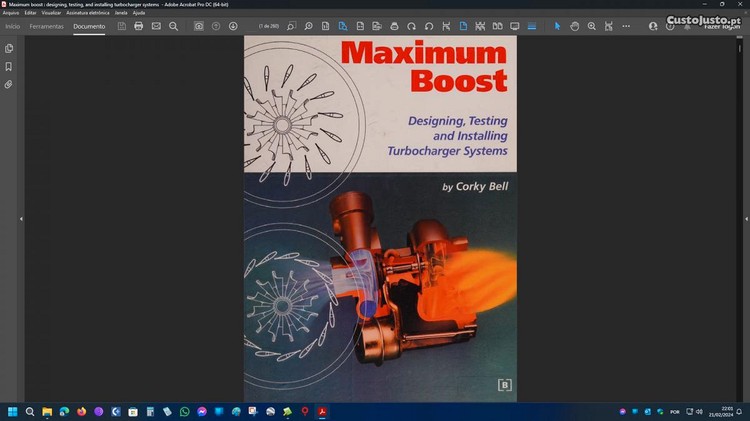This screenshot has width=750, height=421.
Task: Open page thumbnails panel in sidebar
Action: 9,48
